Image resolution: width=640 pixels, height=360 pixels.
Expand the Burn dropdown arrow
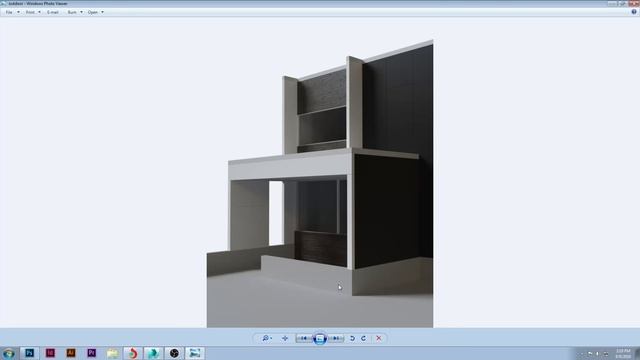(81, 12)
